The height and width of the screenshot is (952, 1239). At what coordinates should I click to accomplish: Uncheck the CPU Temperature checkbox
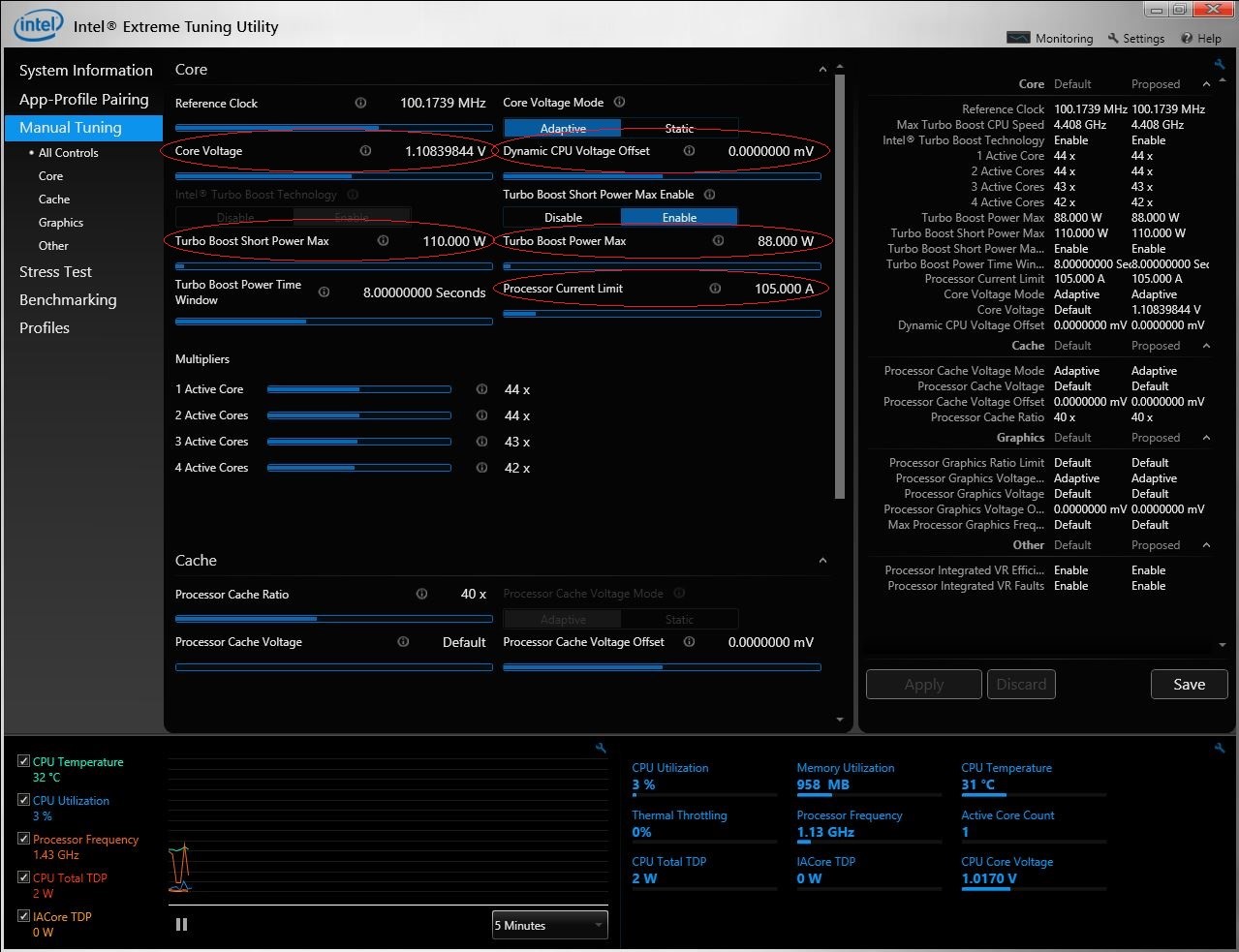pos(24,761)
